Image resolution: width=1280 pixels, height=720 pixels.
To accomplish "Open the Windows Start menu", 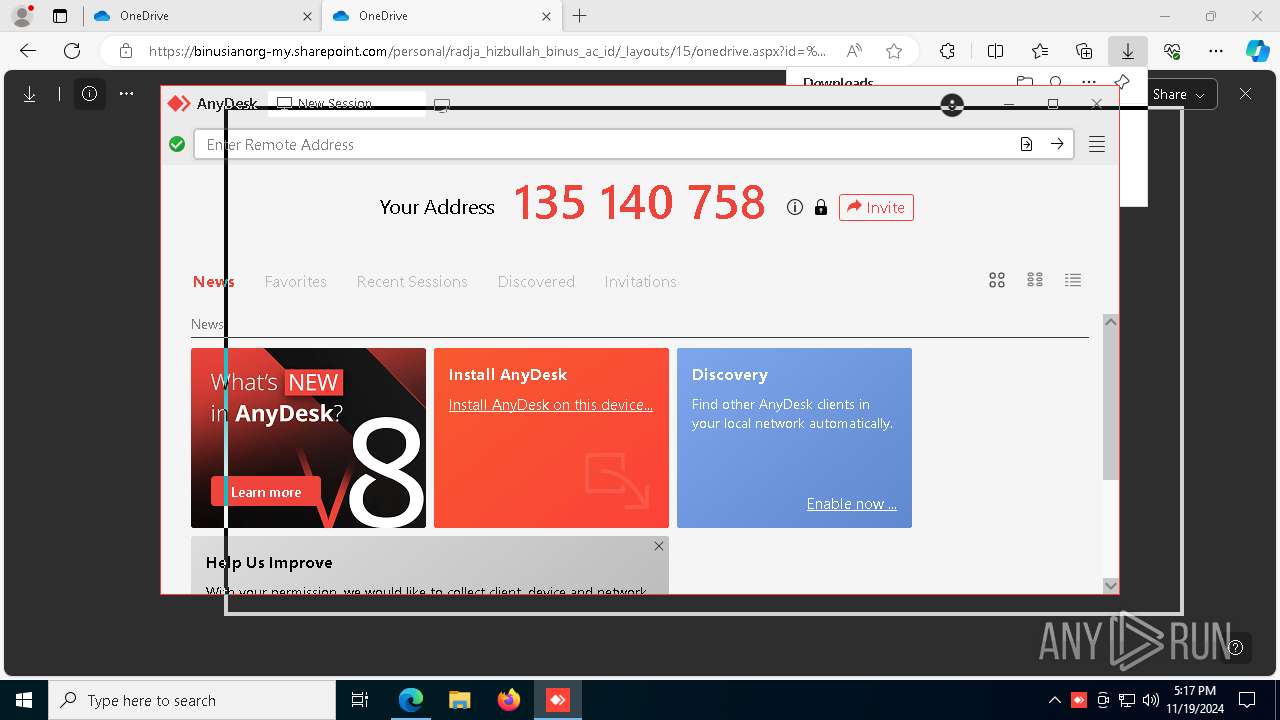I will coord(24,700).
